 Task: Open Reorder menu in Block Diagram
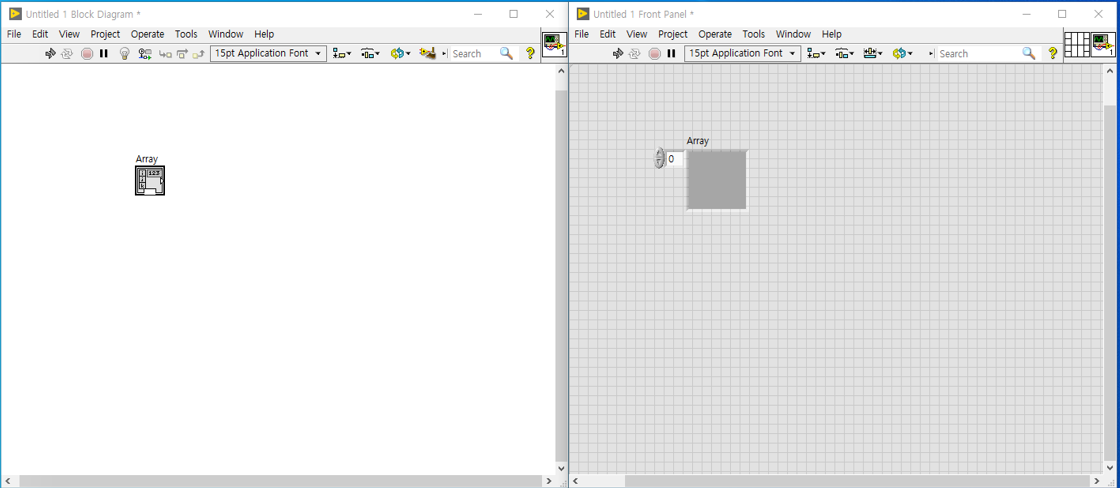400,54
